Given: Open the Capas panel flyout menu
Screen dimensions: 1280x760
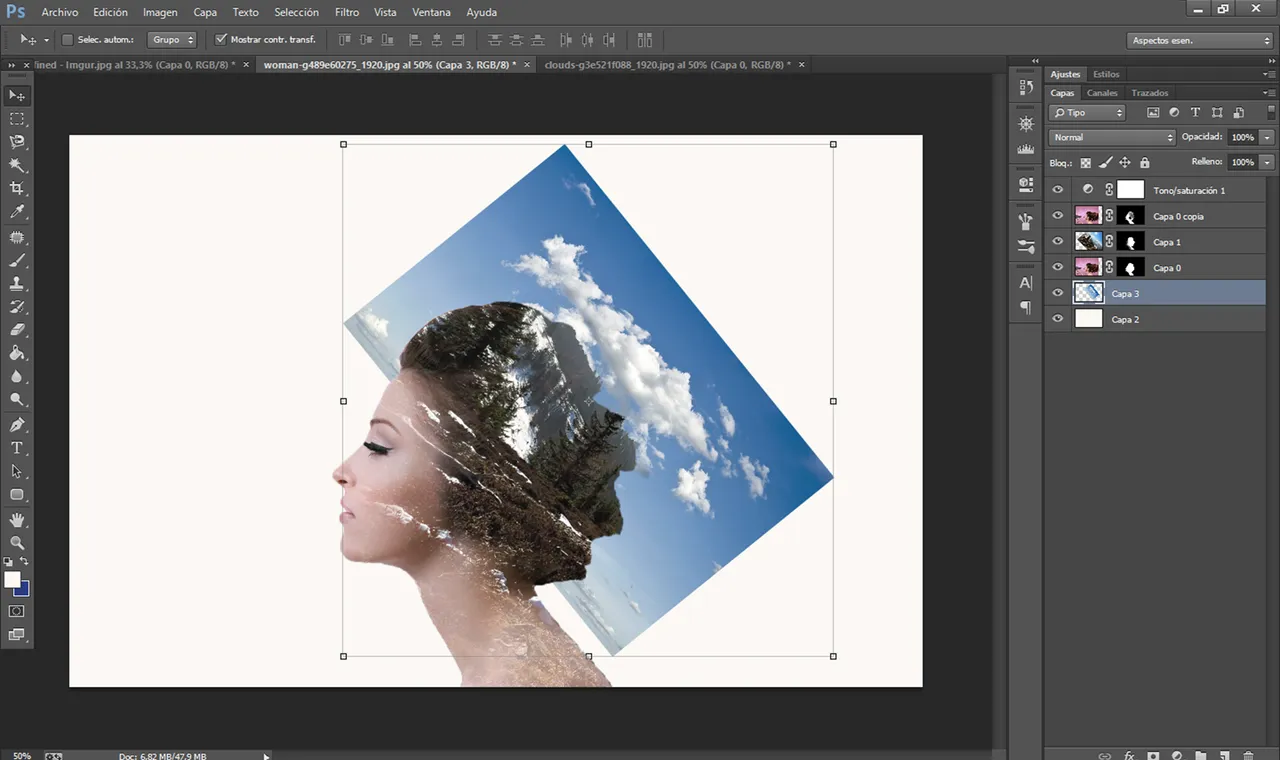Looking at the screenshot, I should click(1268, 93).
